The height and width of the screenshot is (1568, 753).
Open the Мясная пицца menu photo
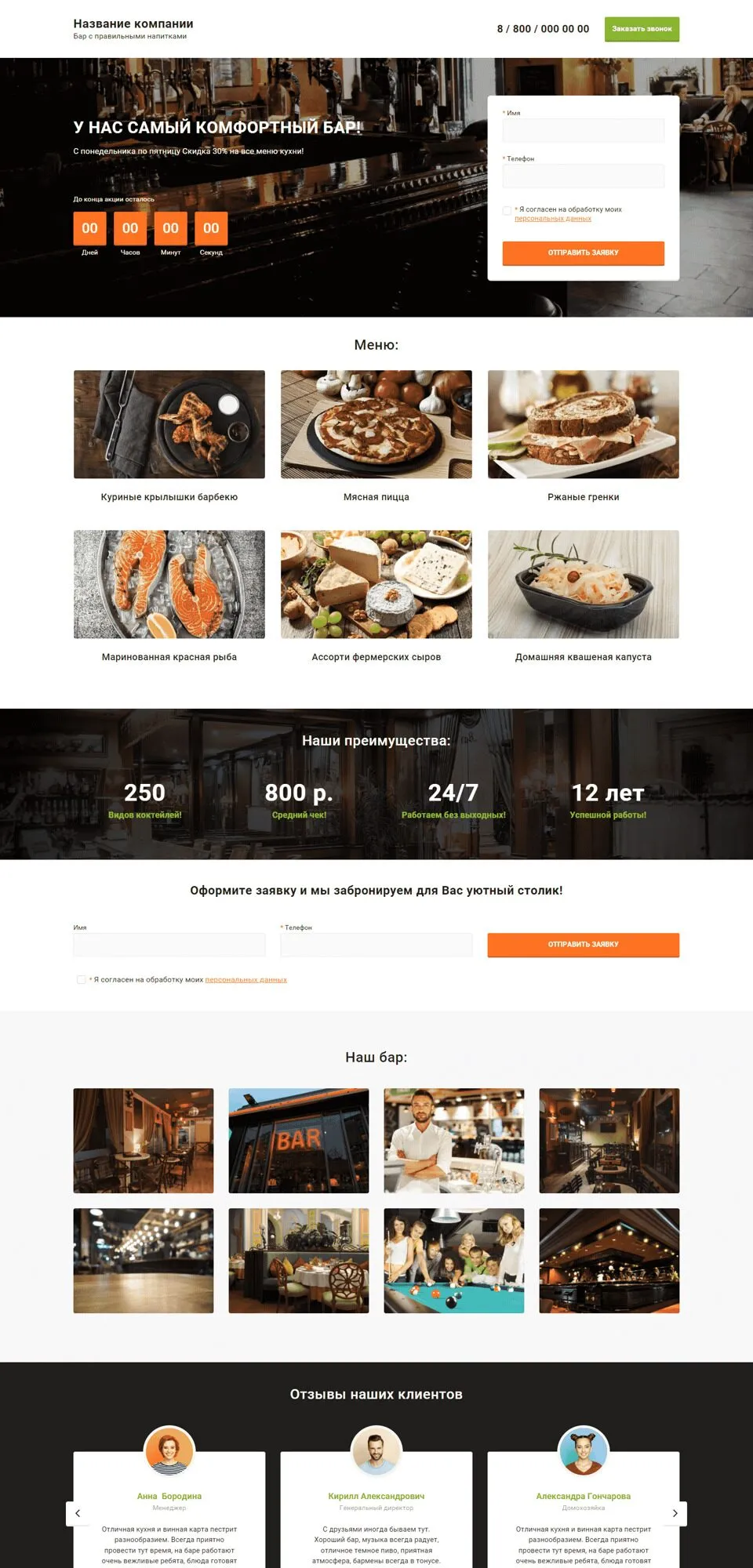coord(376,424)
